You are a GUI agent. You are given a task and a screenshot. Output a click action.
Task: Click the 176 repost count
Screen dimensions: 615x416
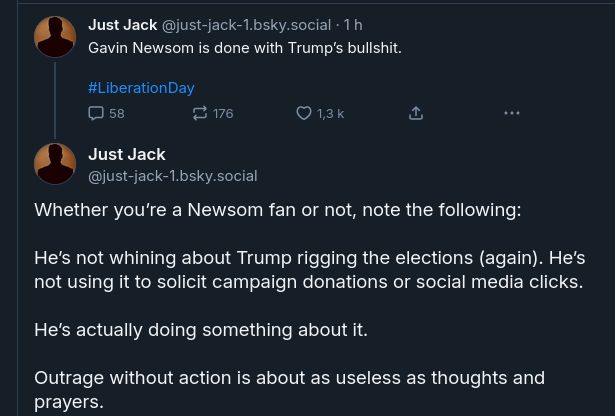point(223,114)
